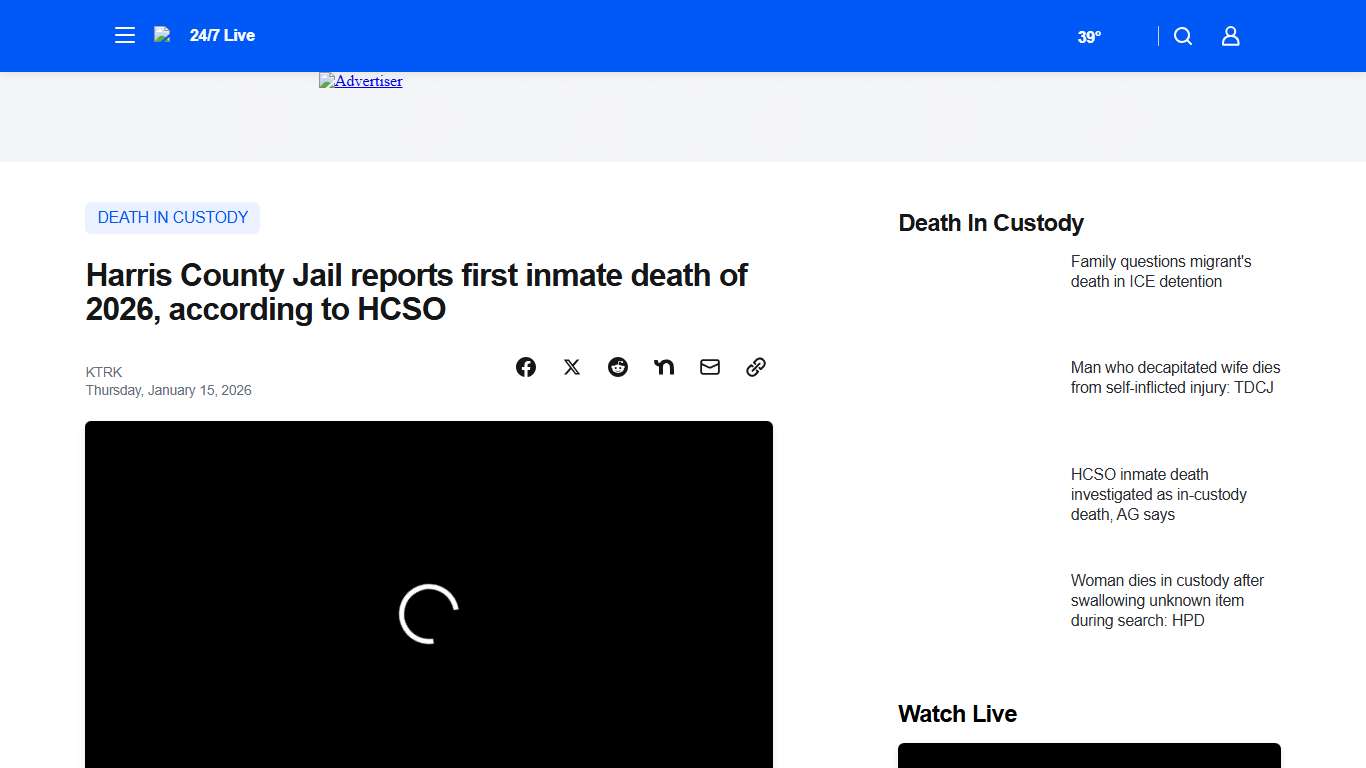The width and height of the screenshot is (1366, 768).
Task: Copy the article link icon
Action: click(x=755, y=367)
